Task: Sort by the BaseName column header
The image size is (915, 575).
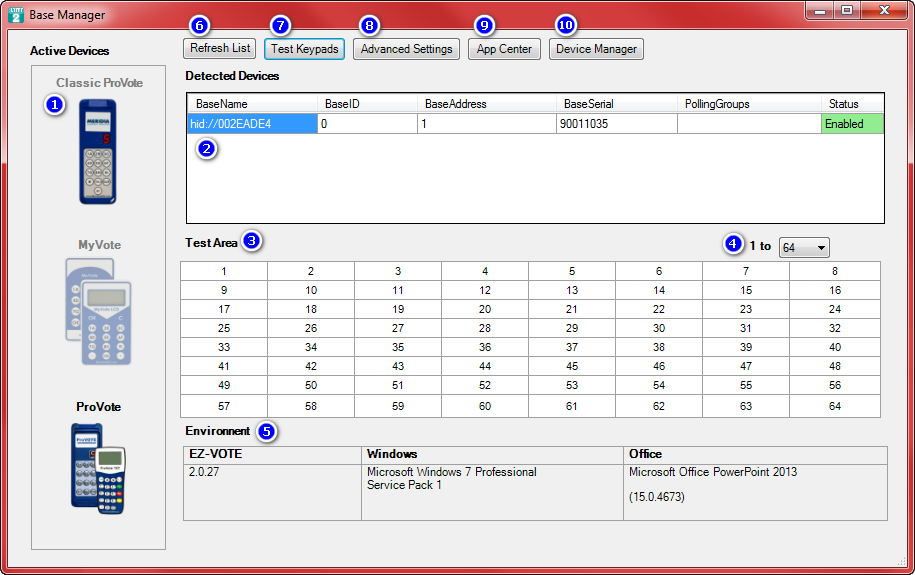Action: (x=251, y=104)
